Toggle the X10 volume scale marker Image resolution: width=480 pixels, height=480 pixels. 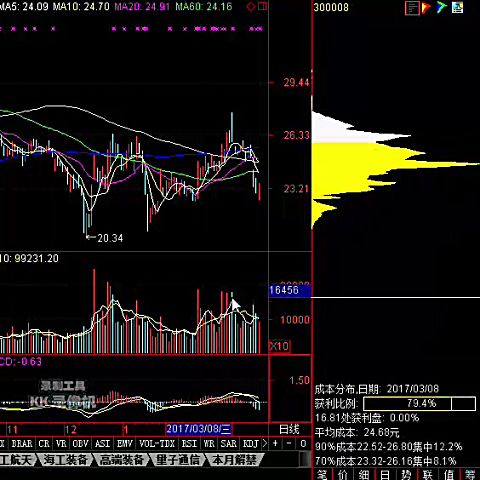279,346
